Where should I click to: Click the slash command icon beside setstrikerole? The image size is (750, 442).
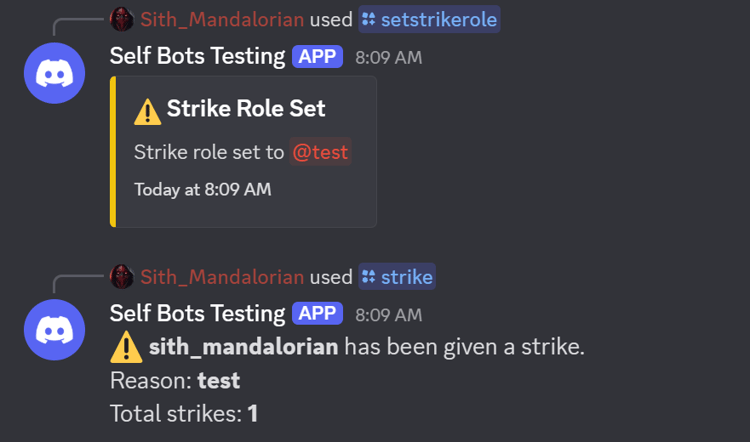(368, 19)
